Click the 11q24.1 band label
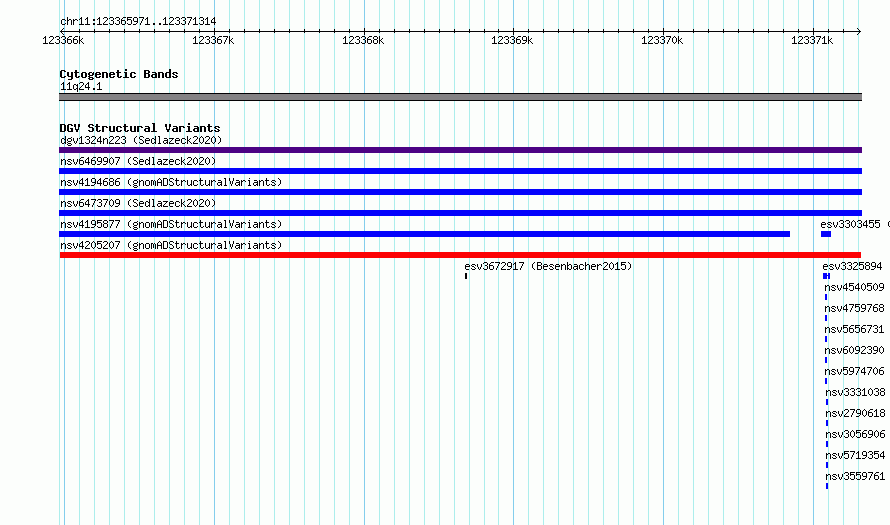Image resolution: width=890 pixels, height=525 pixels. (81, 86)
